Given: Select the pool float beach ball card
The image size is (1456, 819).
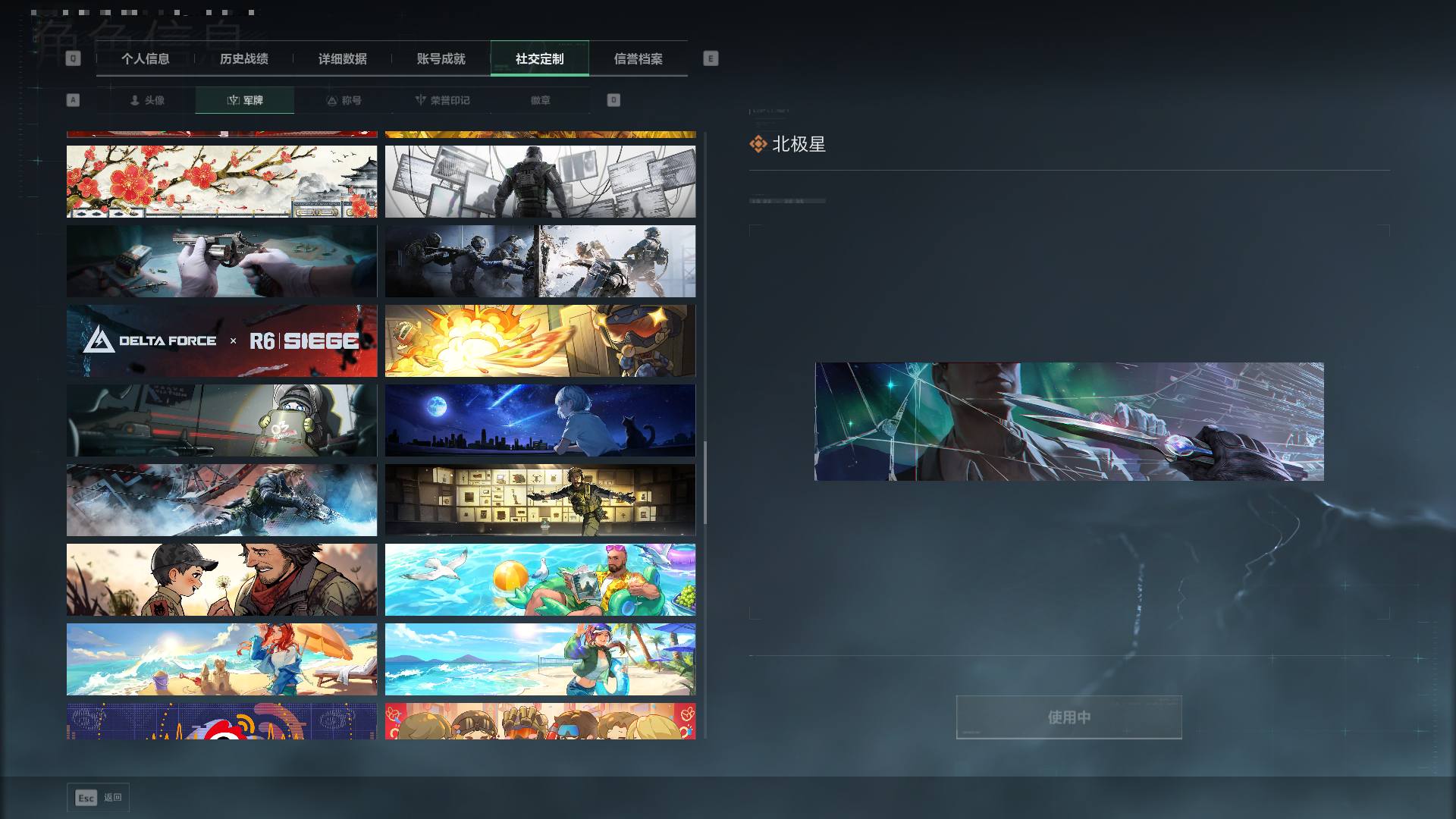Looking at the screenshot, I should point(540,579).
